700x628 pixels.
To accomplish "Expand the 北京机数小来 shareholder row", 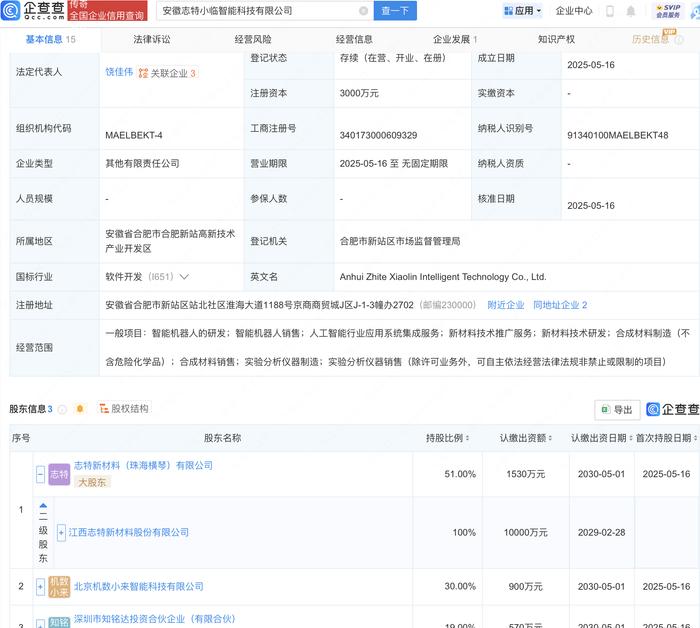I will click(x=40, y=586).
